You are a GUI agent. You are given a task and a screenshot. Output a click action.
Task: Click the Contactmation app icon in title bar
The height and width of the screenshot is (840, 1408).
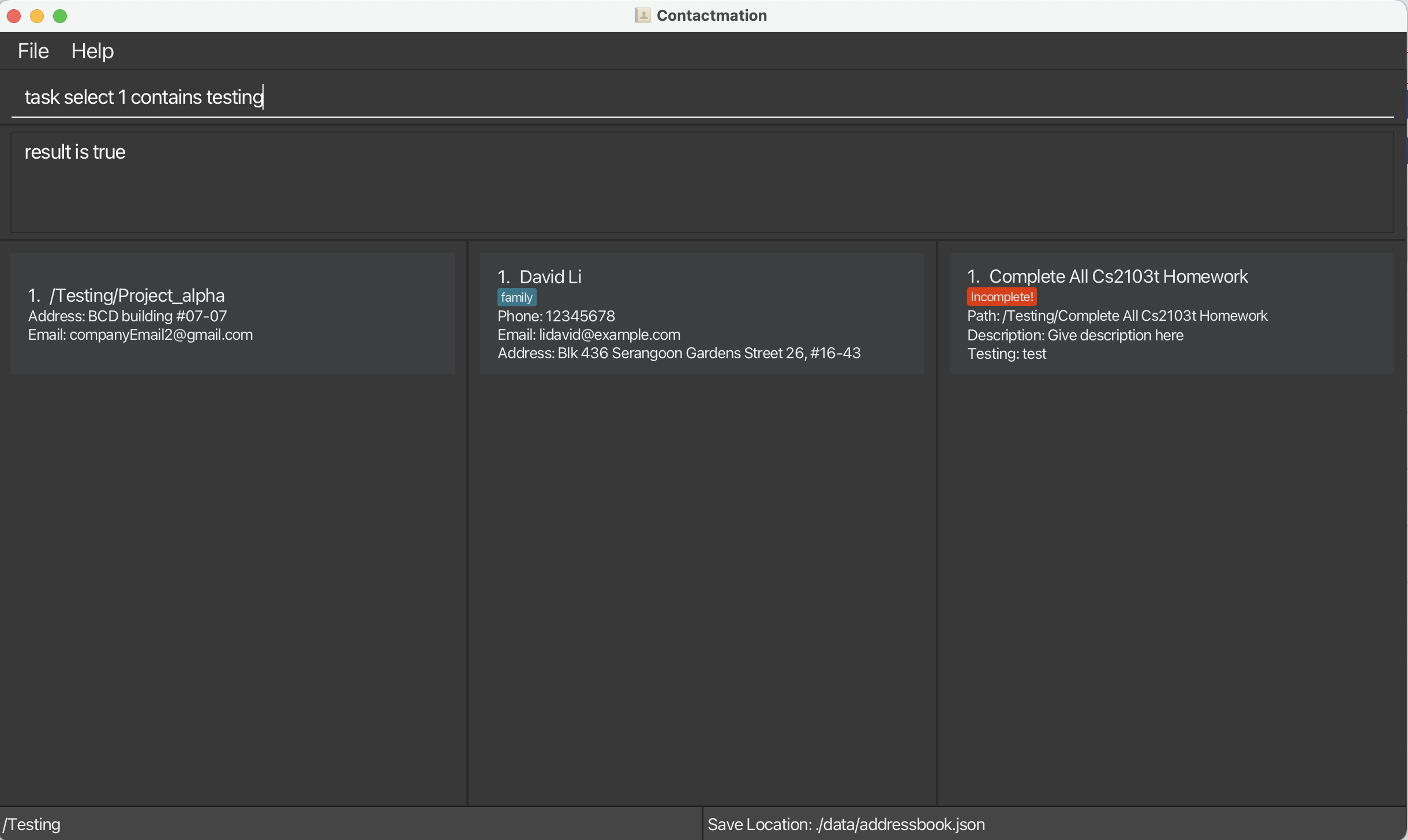point(642,16)
